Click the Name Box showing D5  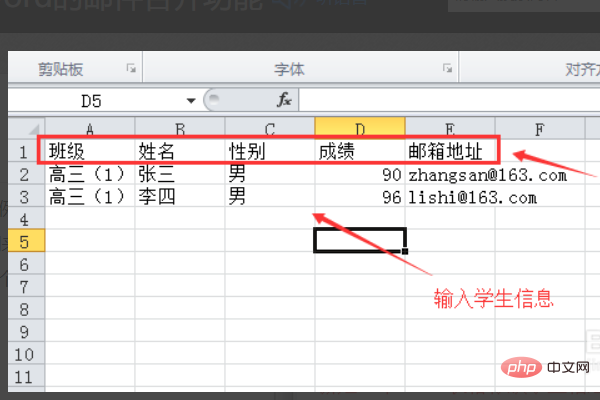[98, 100]
